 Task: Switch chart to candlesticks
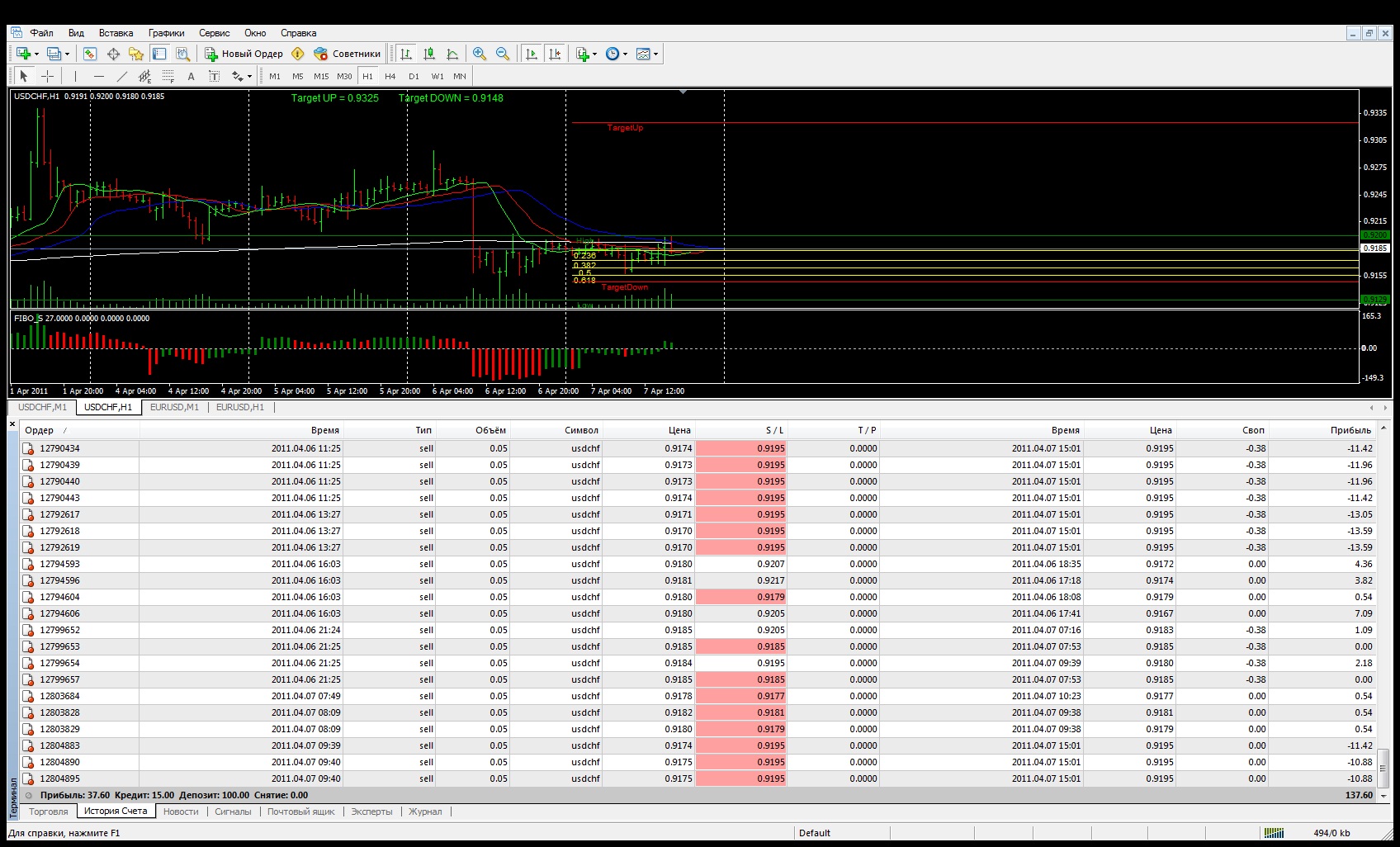coord(429,54)
